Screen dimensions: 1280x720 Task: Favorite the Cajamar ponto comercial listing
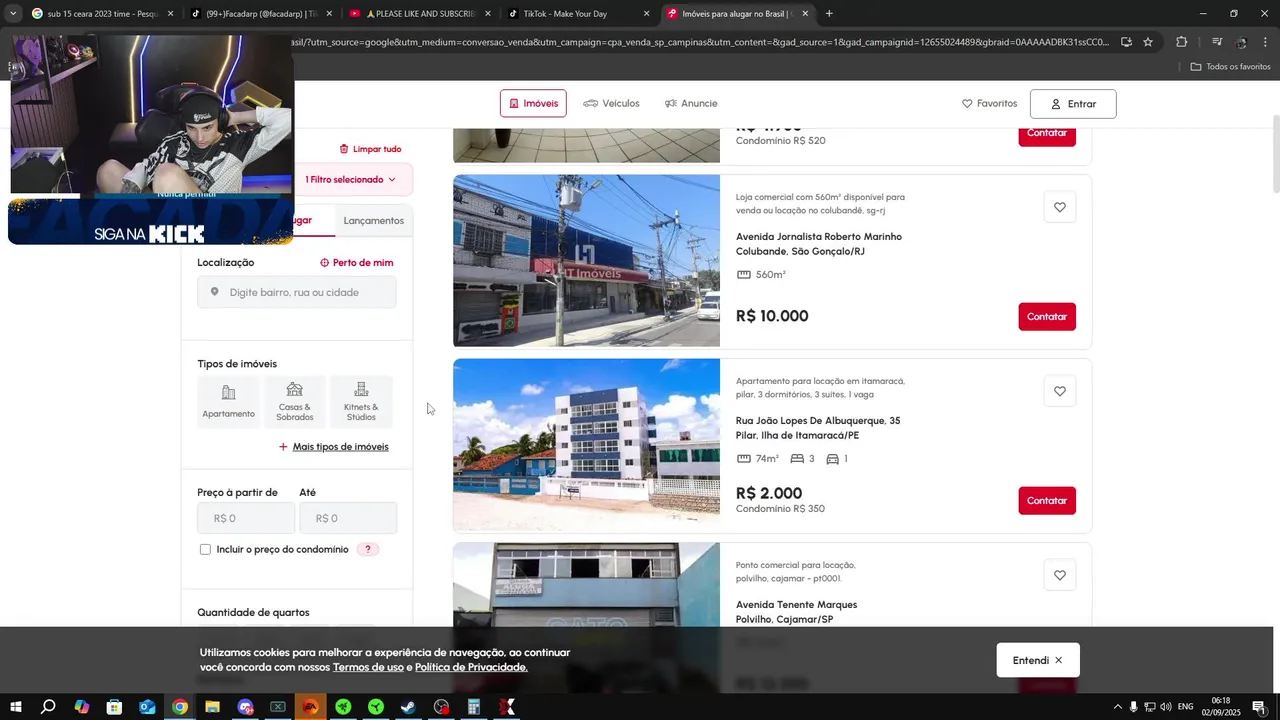tap(1060, 575)
